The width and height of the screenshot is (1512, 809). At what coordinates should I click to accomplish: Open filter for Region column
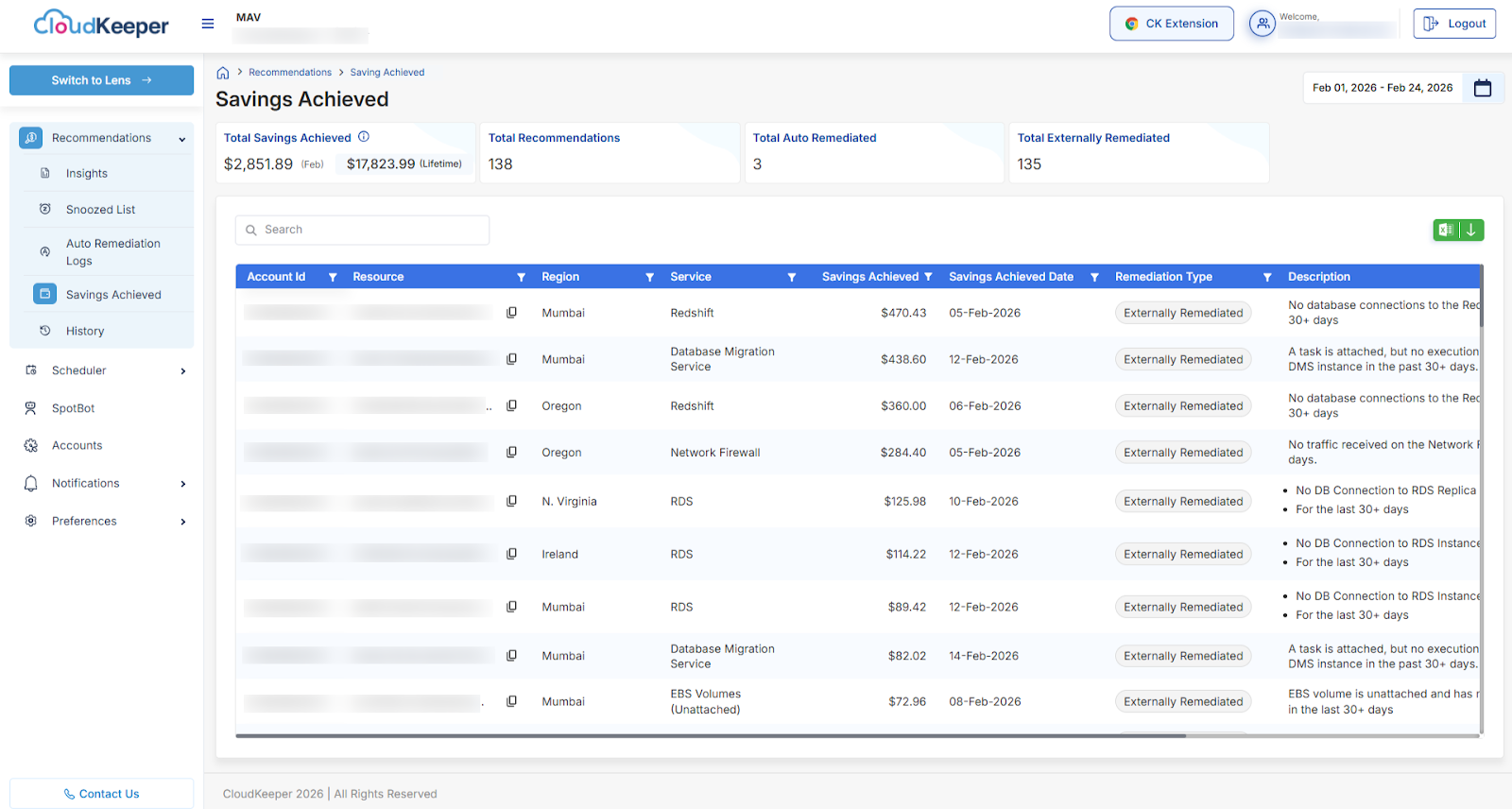tap(649, 277)
